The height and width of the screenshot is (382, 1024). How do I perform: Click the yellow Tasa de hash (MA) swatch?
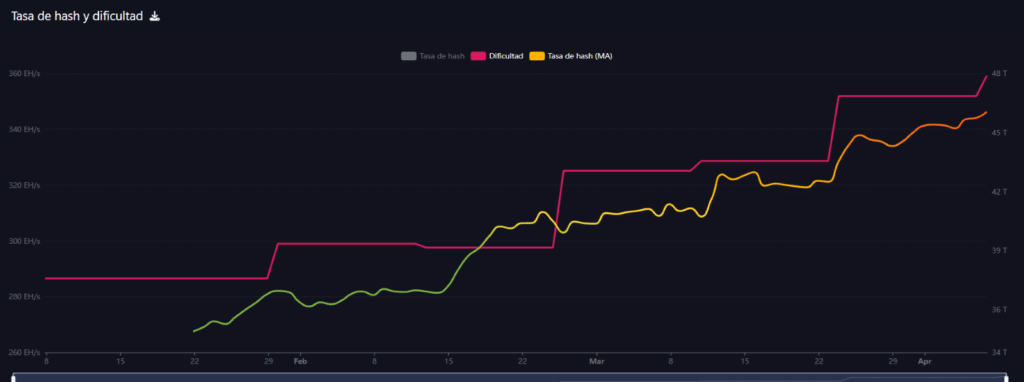point(537,56)
